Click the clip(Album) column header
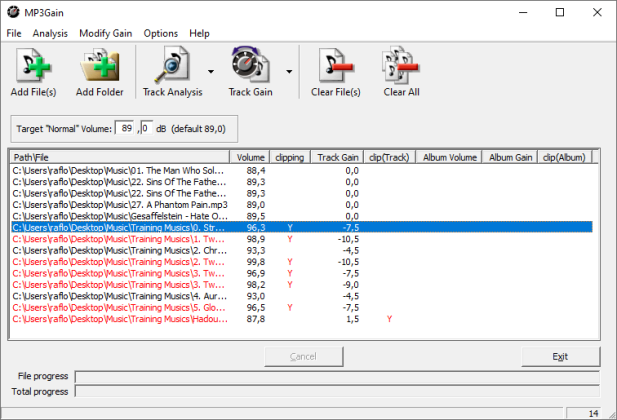Viewport: 617px width, 420px height. click(565, 157)
